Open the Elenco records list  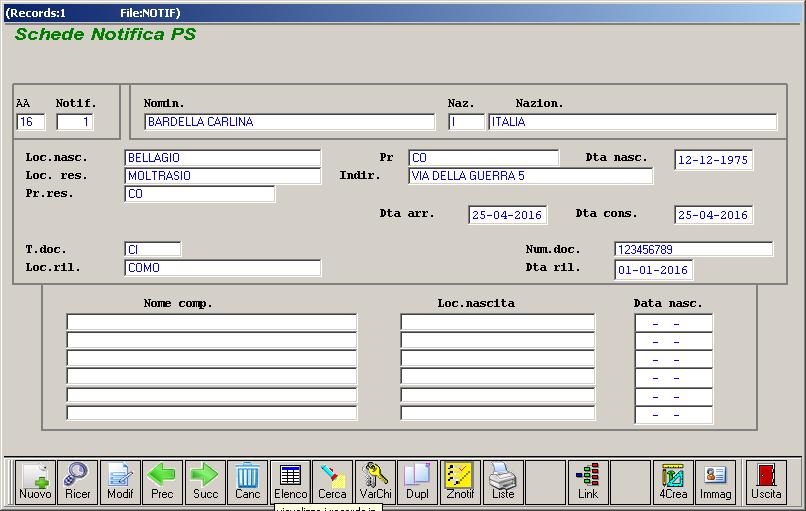pos(290,482)
